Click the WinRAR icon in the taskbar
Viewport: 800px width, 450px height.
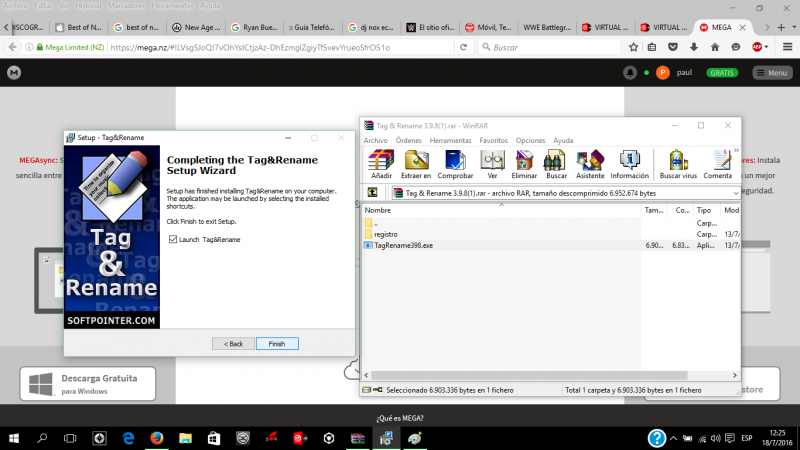(x=358, y=438)
